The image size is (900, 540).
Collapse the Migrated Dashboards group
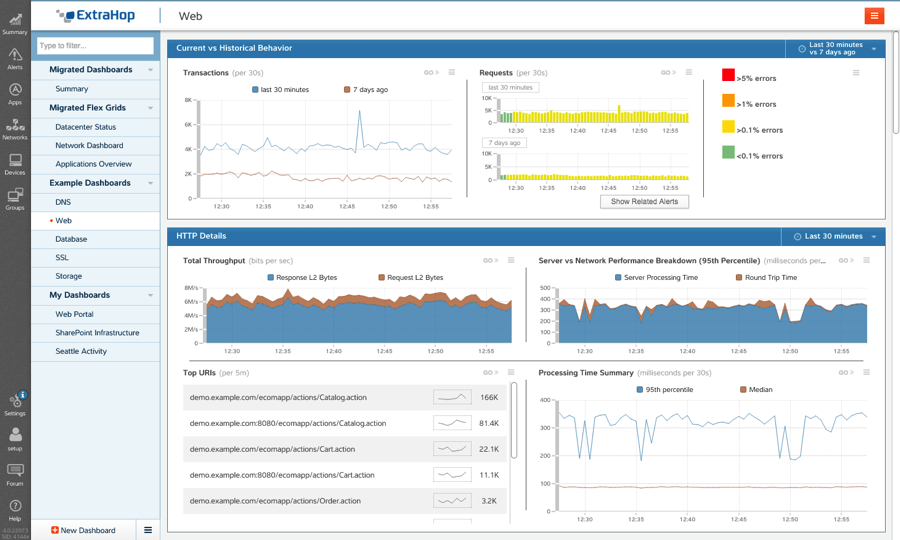151,70
